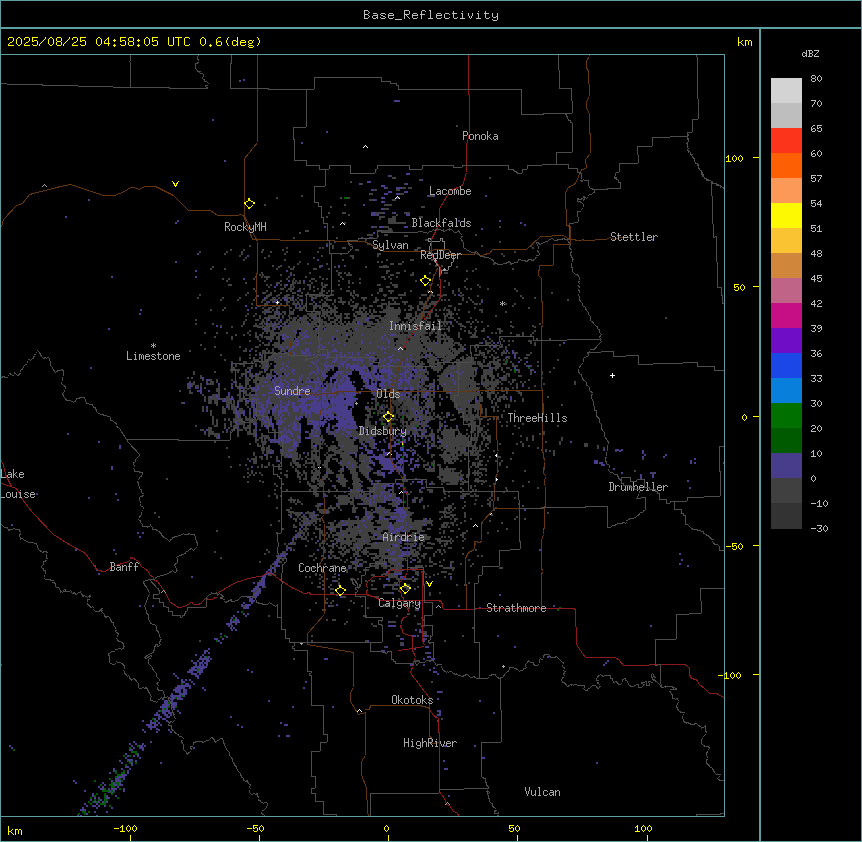Image resolution: width=862 pixels, height=842 pixels.
Task: Click the Calgary city label
Action: [x=399, y=603]
